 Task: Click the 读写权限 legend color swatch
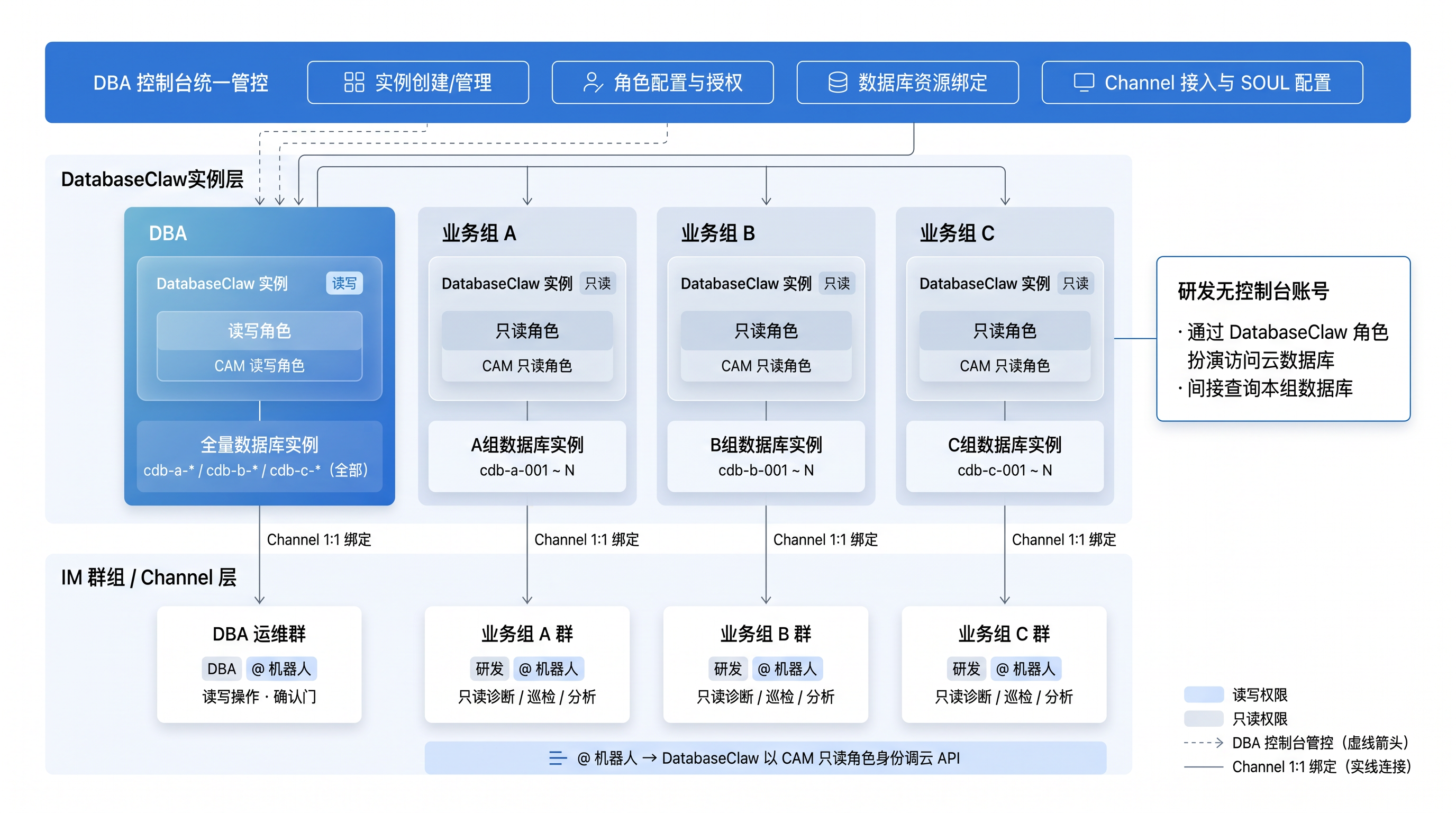pos(1204,694)
